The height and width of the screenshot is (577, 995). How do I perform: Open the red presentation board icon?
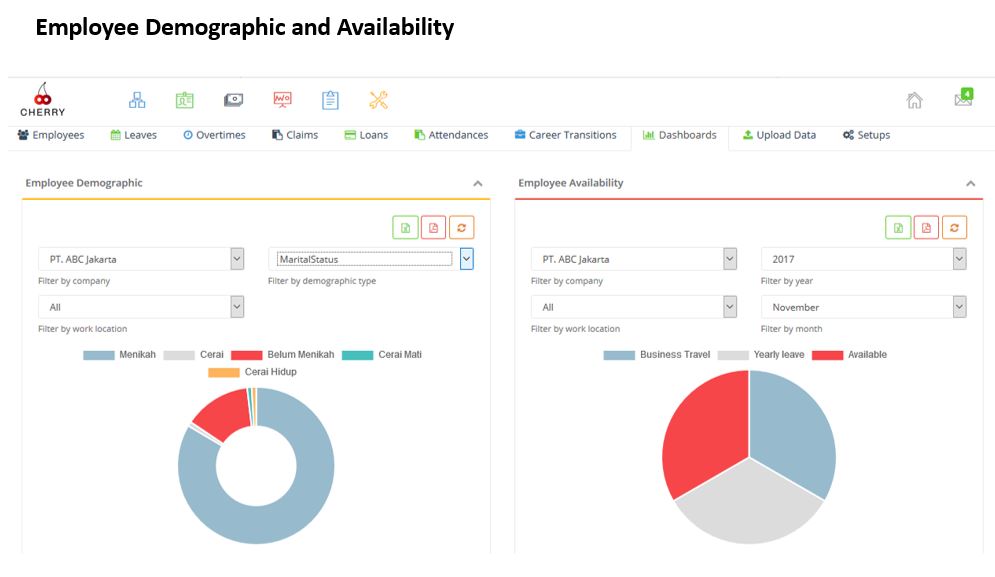coord(283,100)
